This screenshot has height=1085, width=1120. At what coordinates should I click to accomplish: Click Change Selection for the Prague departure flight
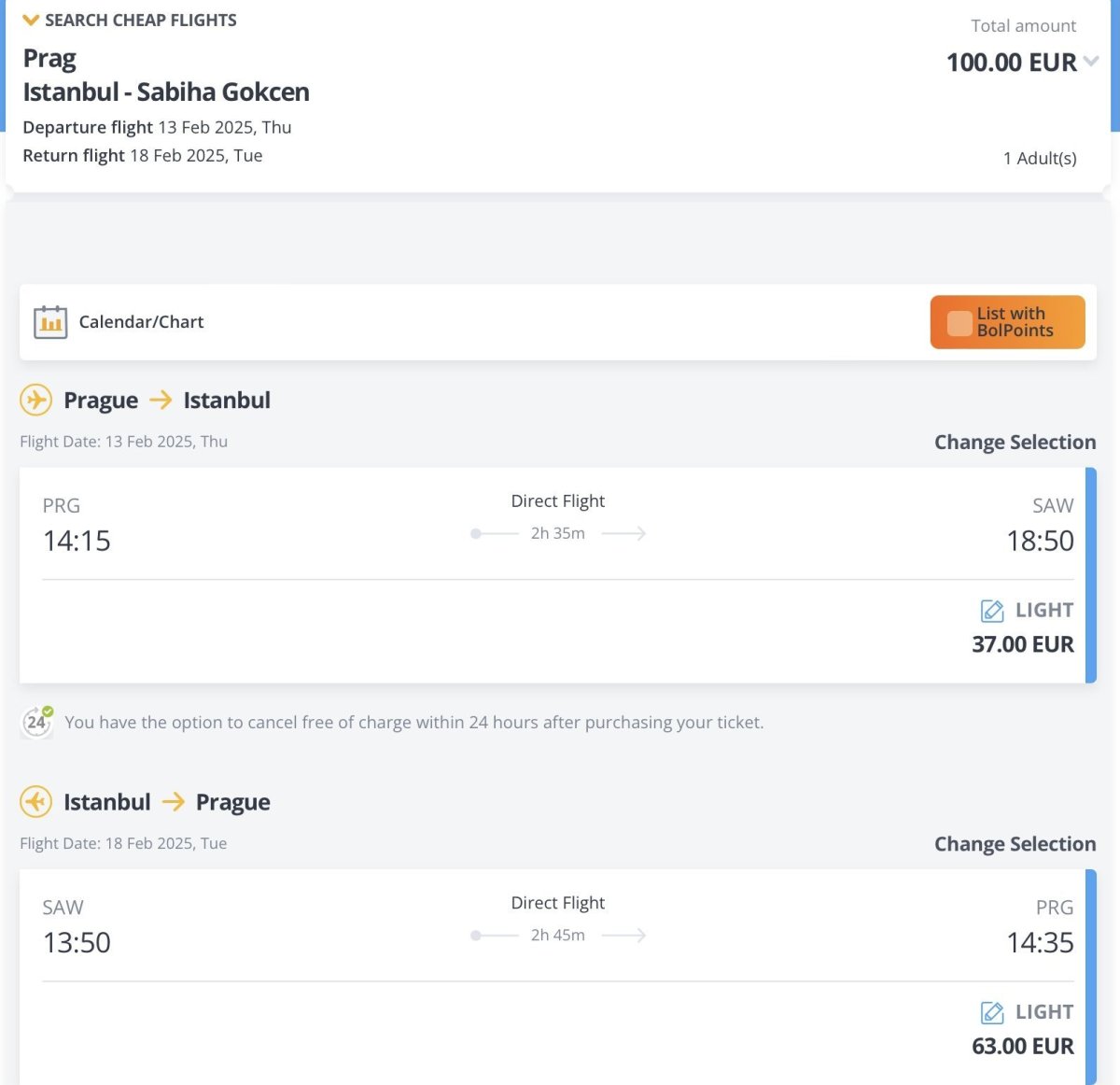1015,443
